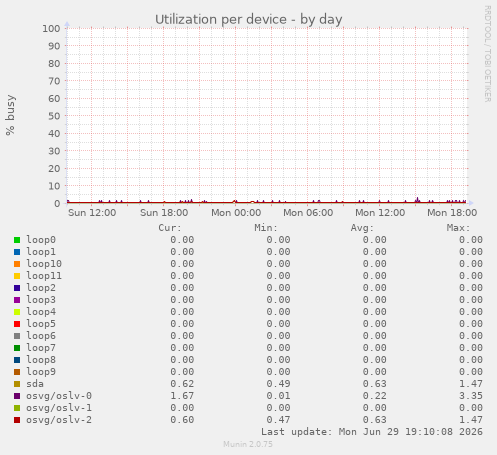This screenshot has width=497, height=455.
Task: Click the 50 y-axis tick label
Action: (54, 116)
